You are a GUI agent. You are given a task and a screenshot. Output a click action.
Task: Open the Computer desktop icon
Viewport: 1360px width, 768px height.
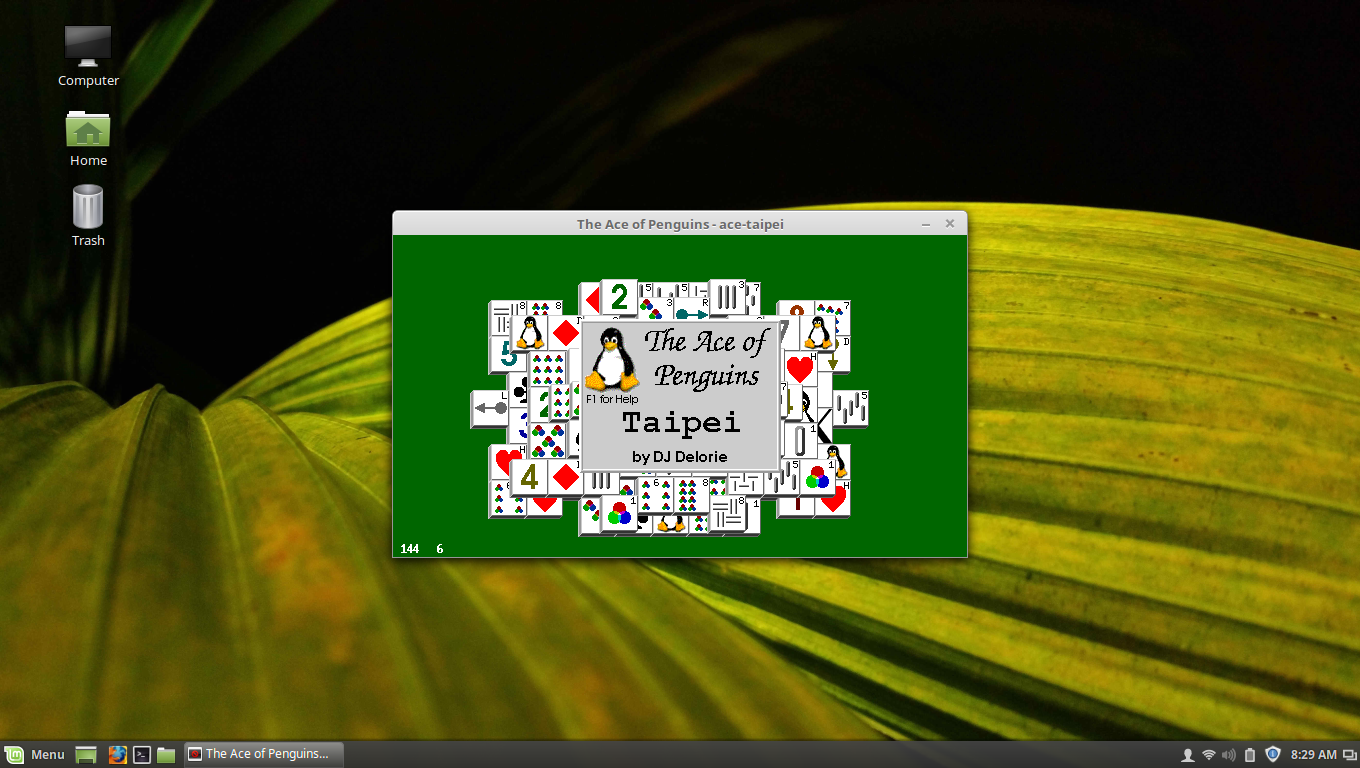(88, 56)
